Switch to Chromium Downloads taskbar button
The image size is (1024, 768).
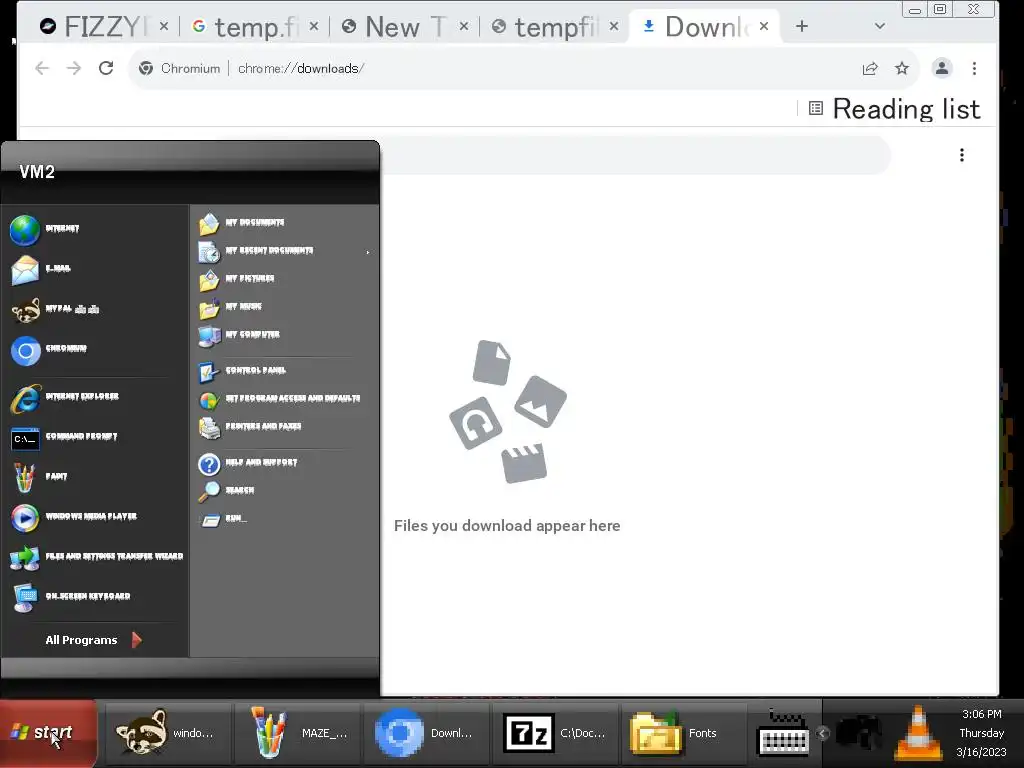coord(426,733)
